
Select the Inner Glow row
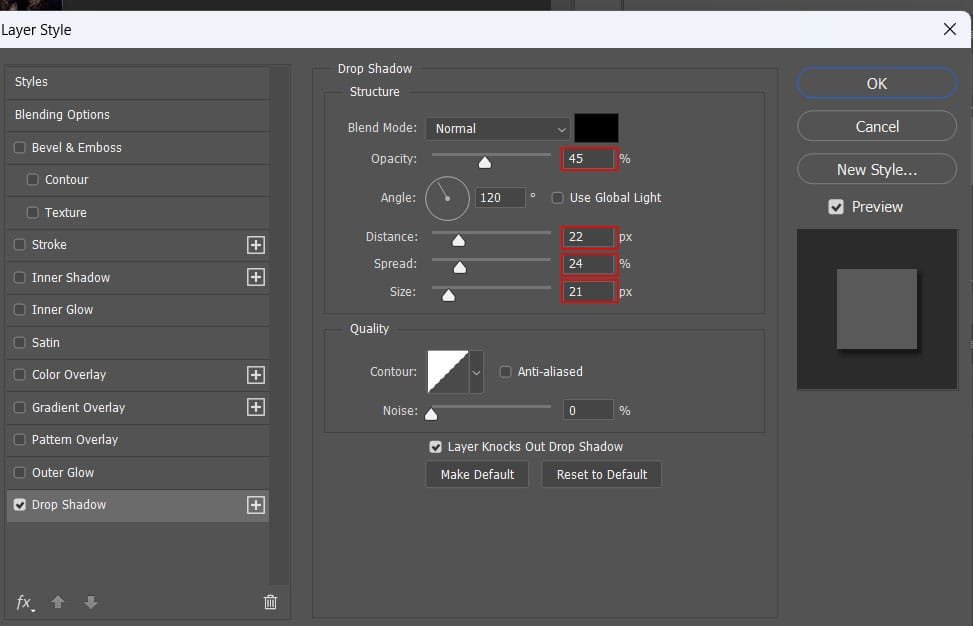coord(138,310)
